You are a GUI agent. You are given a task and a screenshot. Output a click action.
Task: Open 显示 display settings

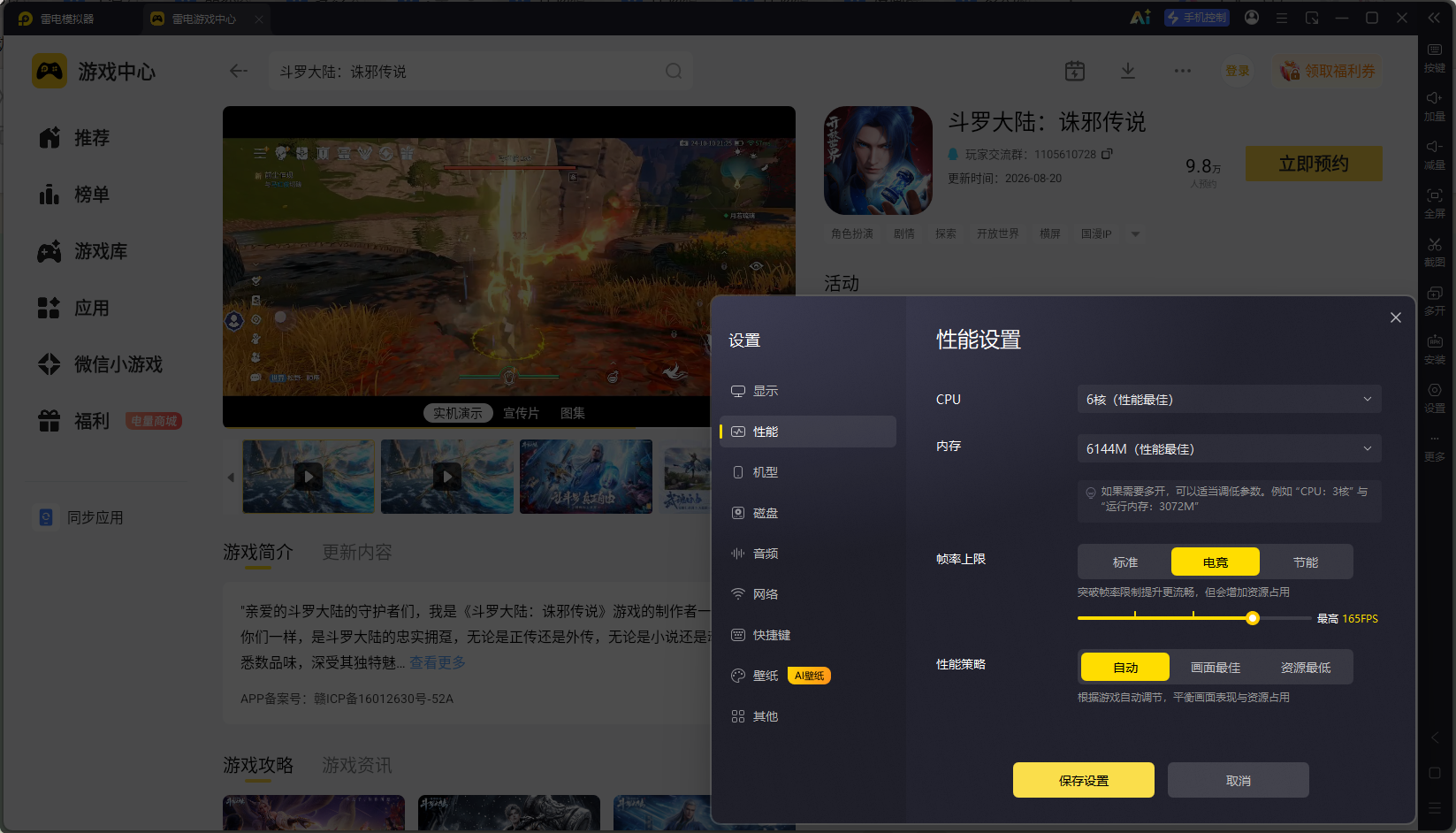coord(808,391)
